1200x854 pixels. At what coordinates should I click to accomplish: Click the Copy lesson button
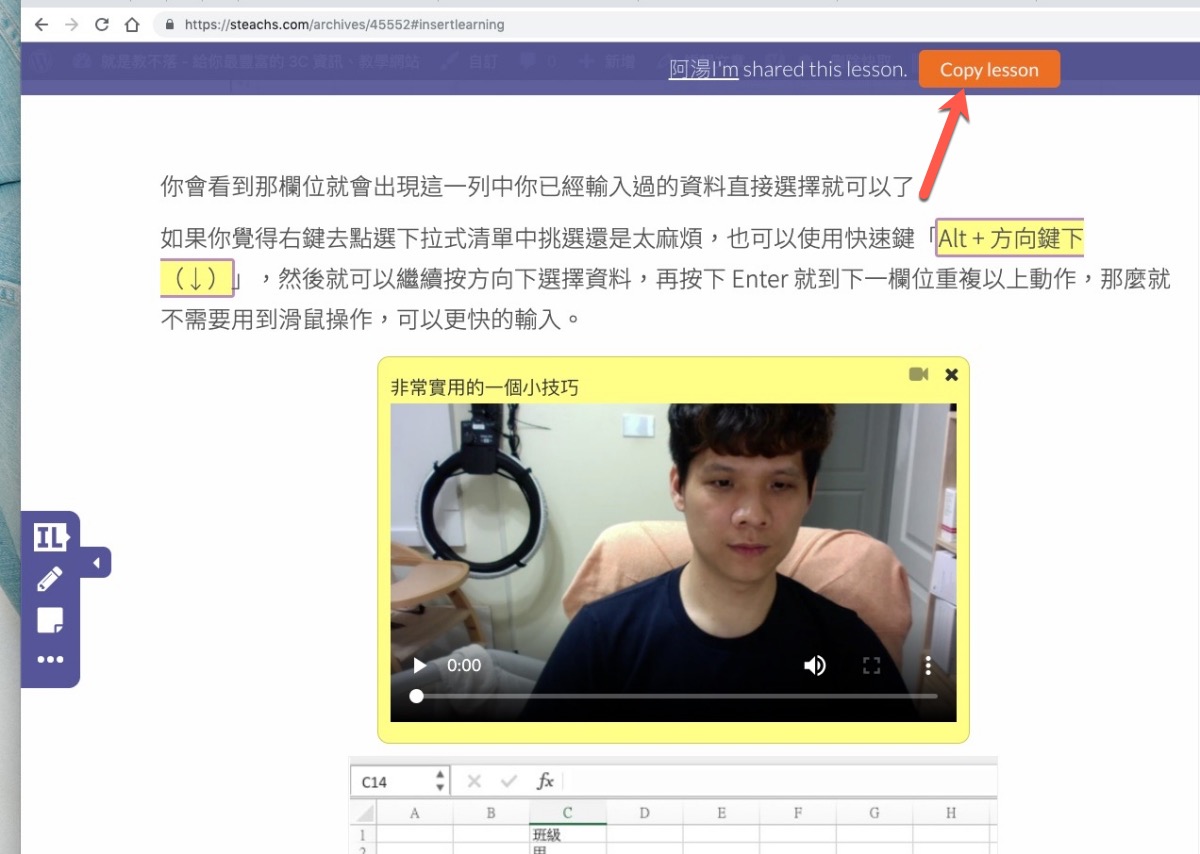click(x=988, y=70)
